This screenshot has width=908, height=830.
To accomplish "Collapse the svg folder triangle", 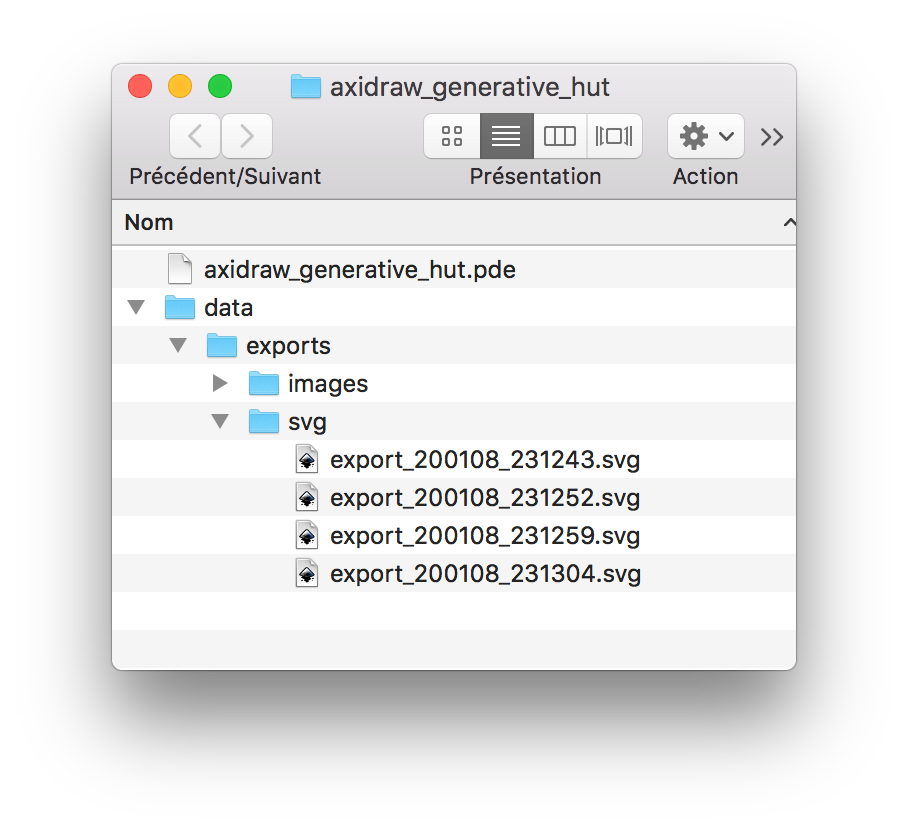I will click(220, 421).
